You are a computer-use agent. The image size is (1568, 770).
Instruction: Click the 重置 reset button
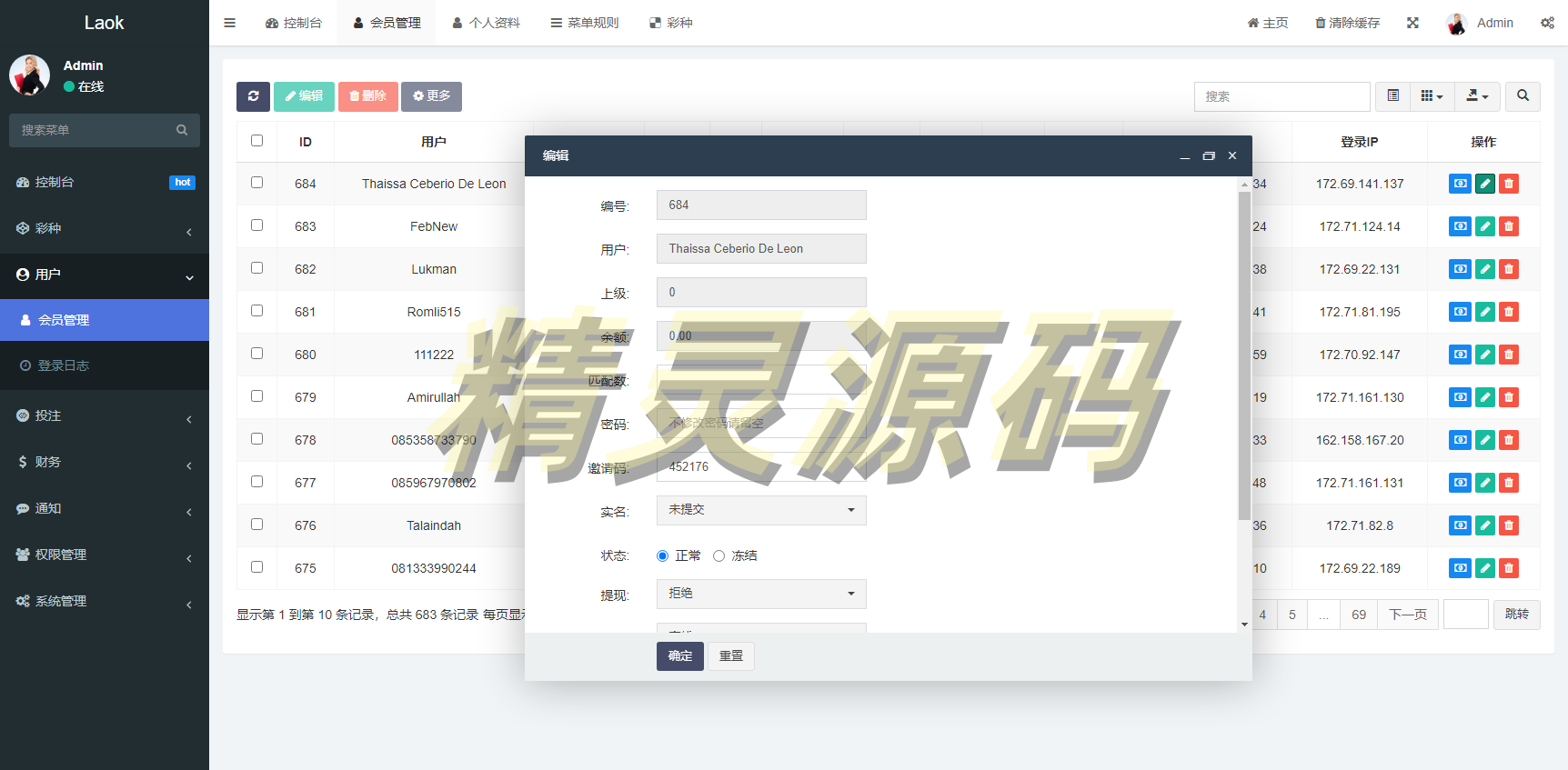click(731, 655)
